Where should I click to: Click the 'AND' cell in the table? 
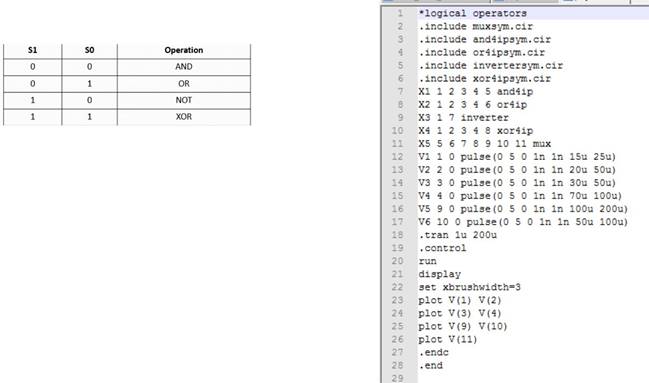(184, 67)
